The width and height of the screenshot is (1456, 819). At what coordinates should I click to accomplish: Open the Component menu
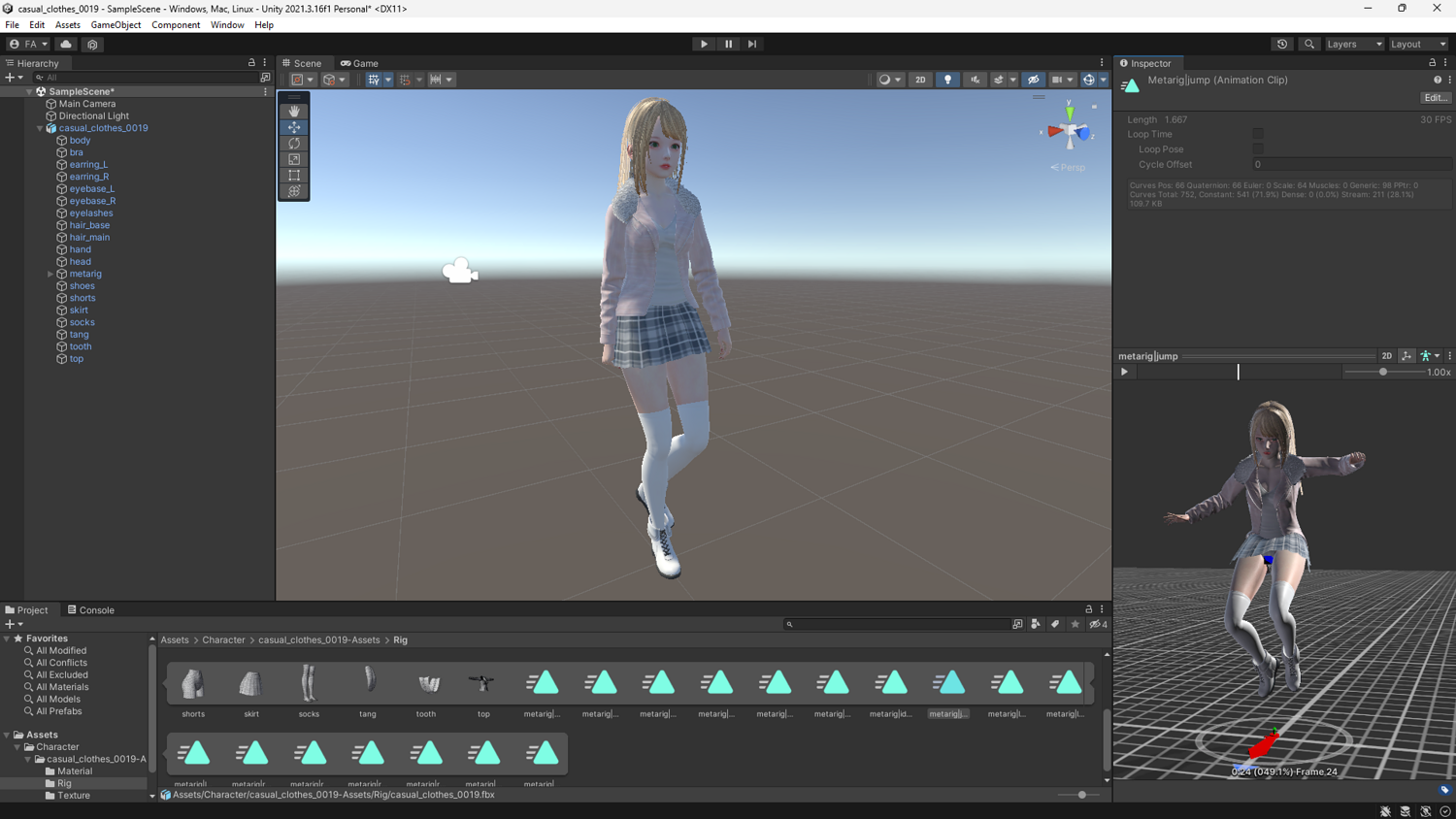coord(176,25)
